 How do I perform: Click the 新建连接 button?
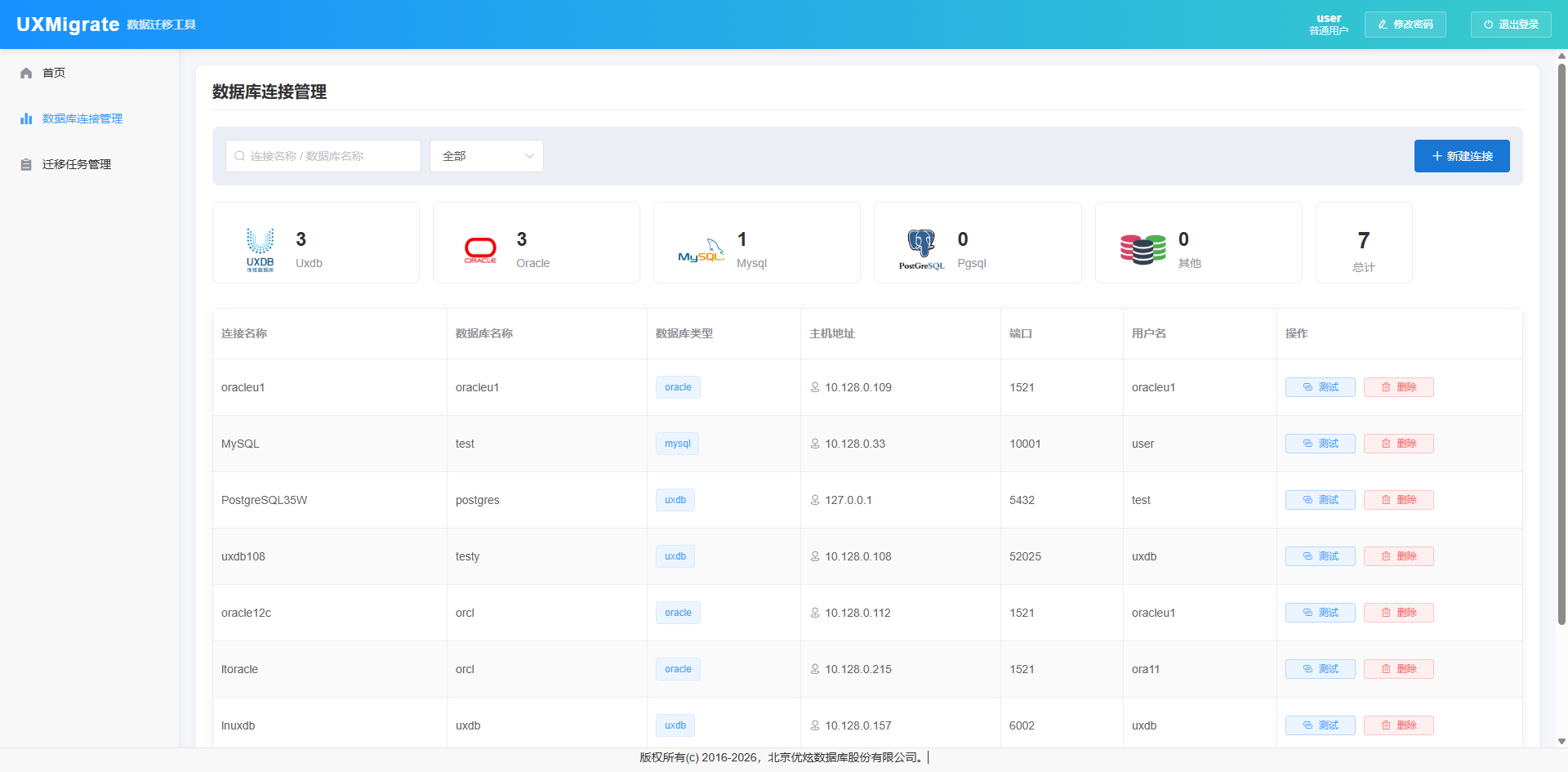1461,156
